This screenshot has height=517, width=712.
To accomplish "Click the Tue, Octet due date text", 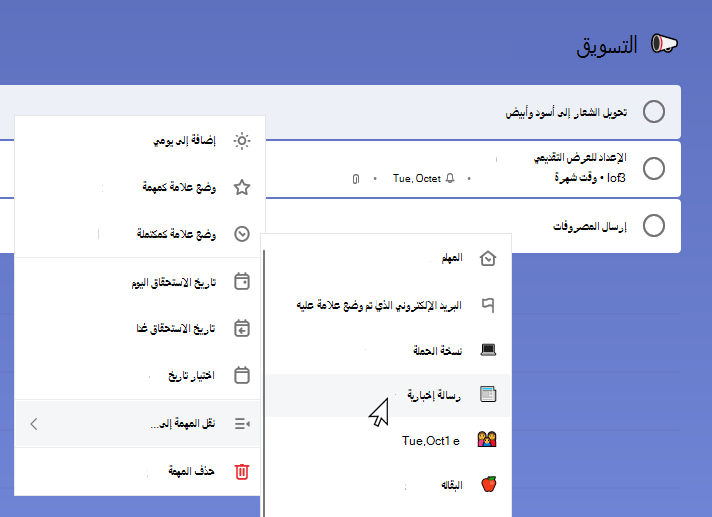I will [417, 179].
